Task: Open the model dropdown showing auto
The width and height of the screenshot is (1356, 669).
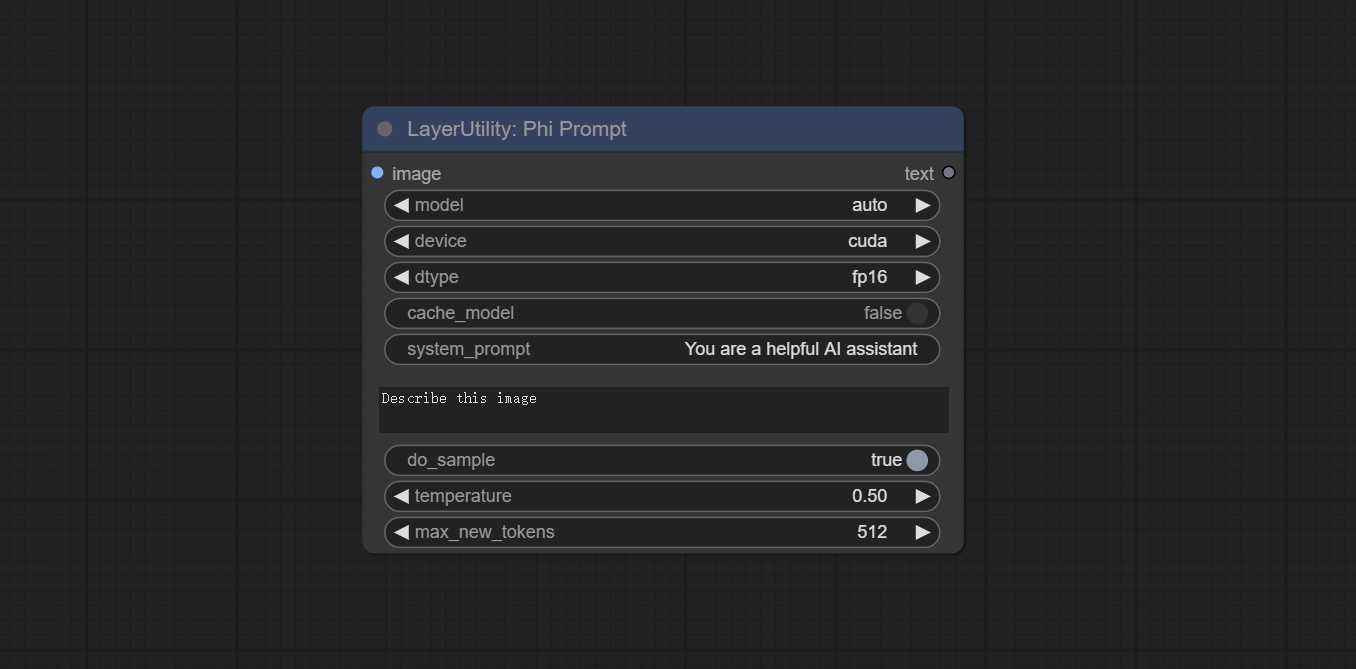Action: coord(662,205)
